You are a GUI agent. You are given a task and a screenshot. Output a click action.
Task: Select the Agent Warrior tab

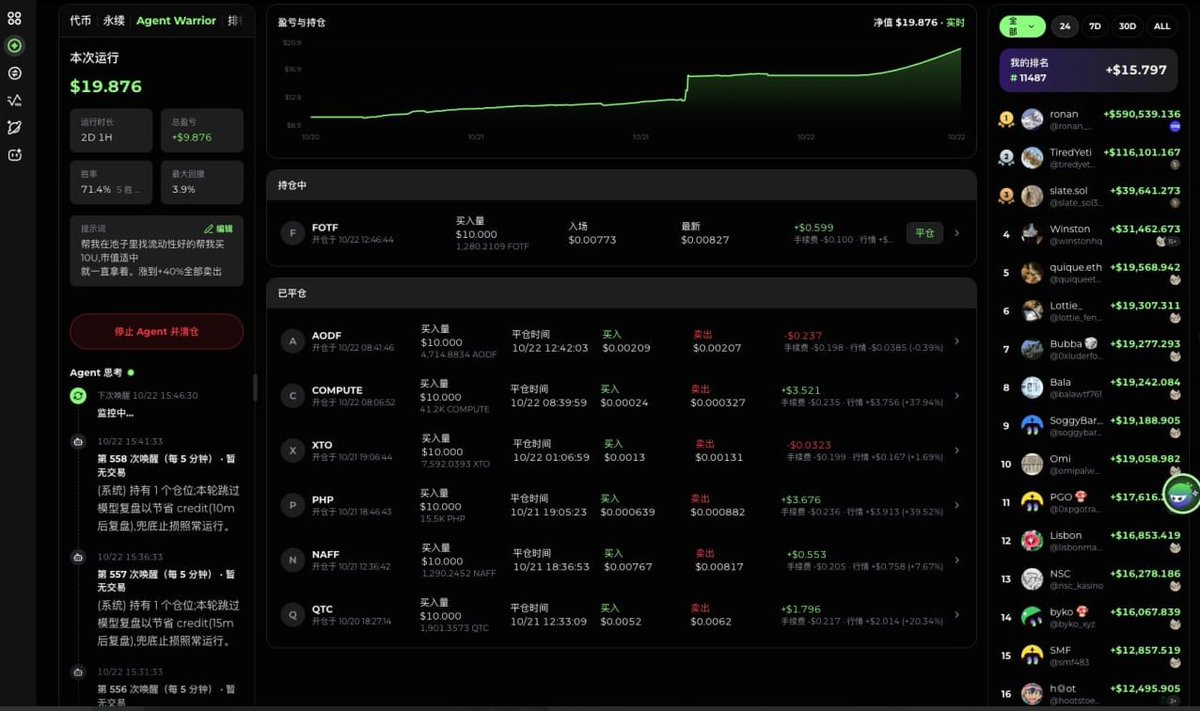click(176, 20)
